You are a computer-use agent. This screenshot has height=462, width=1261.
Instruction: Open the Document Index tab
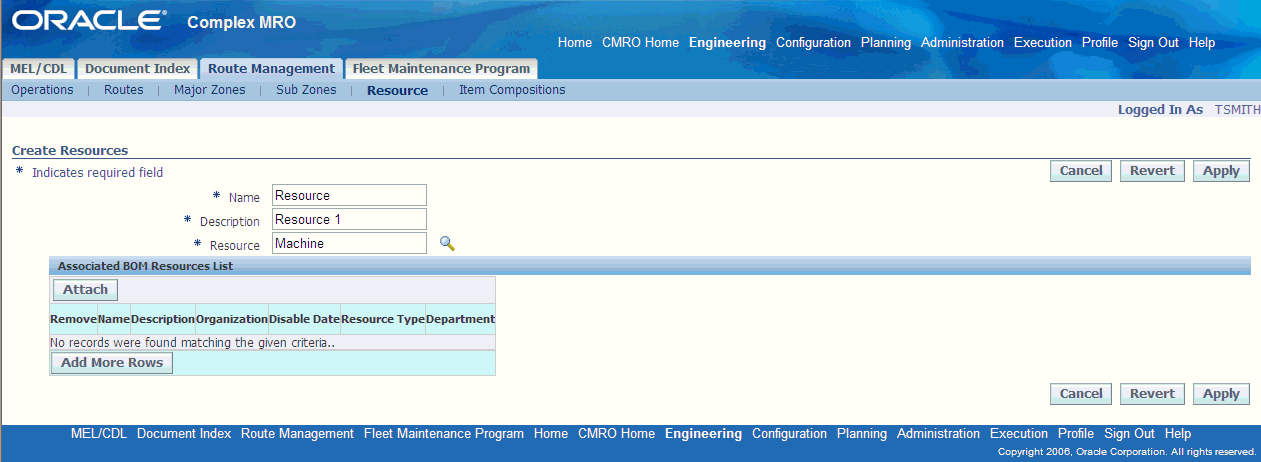[x=137, y=69]
